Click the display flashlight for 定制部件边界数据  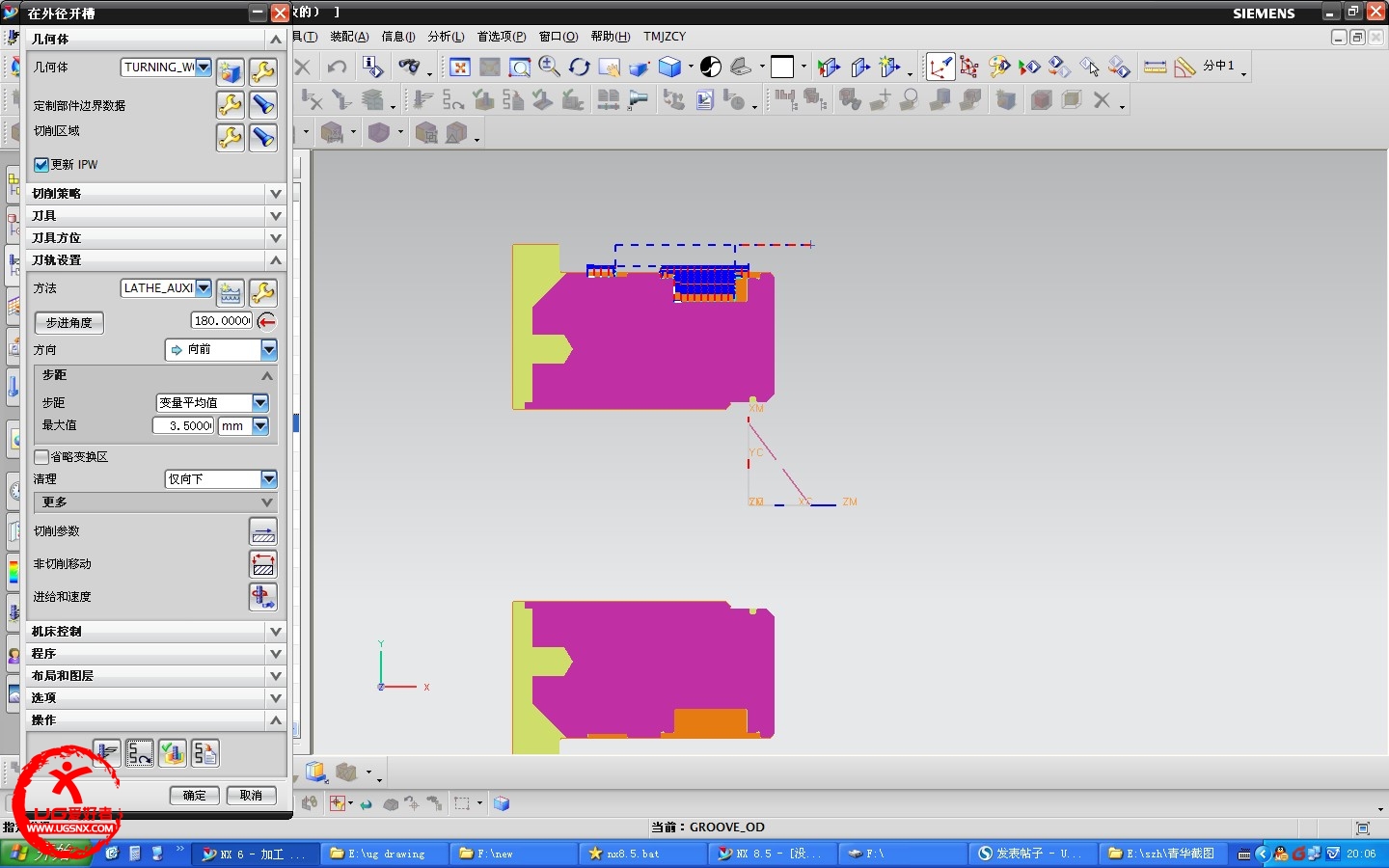click(x=262, y=104)
